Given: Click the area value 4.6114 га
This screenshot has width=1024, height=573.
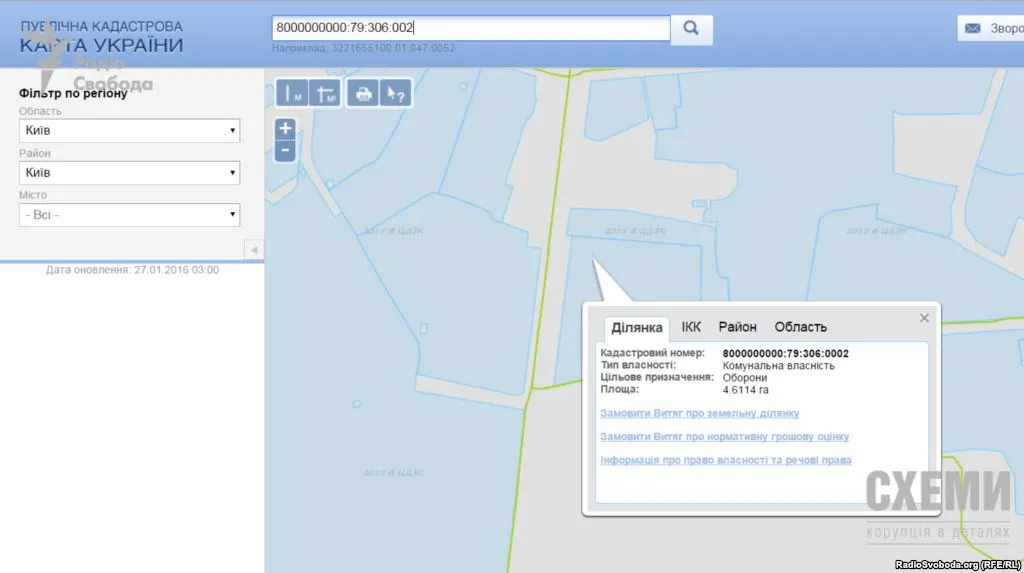Looking at the screenshot, I should pyautogui.click(x=745, y=390).
